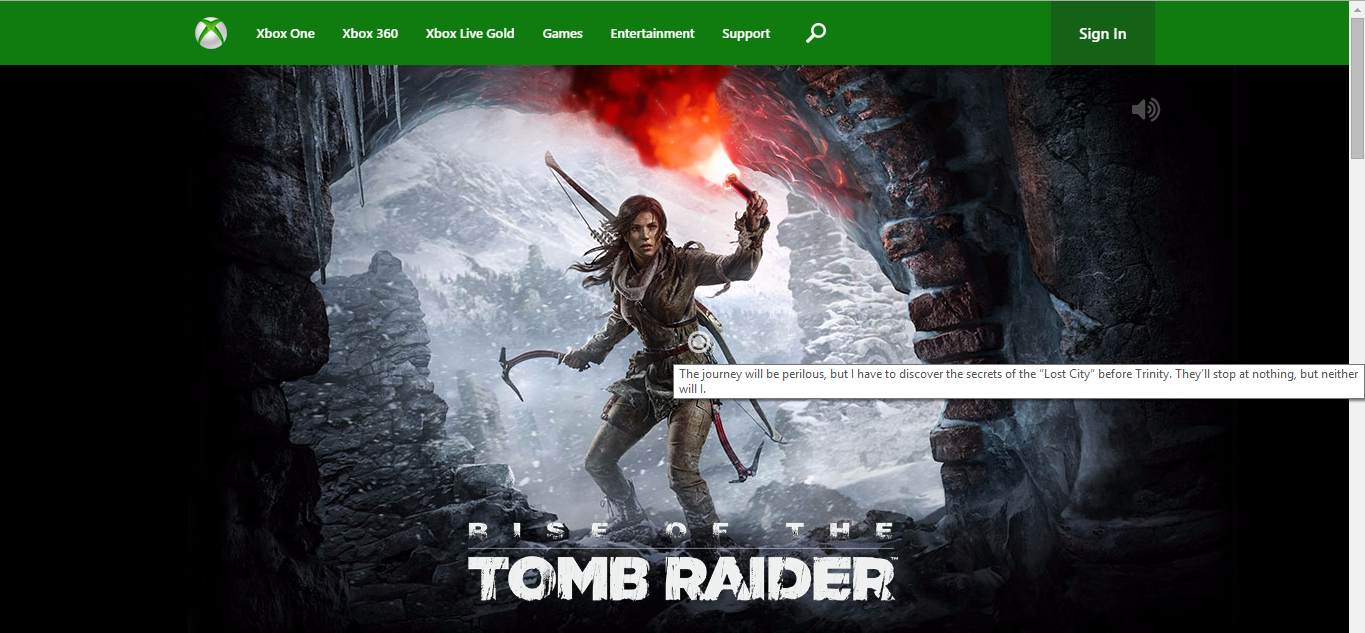Open the Entertainment section

(652, 33)
